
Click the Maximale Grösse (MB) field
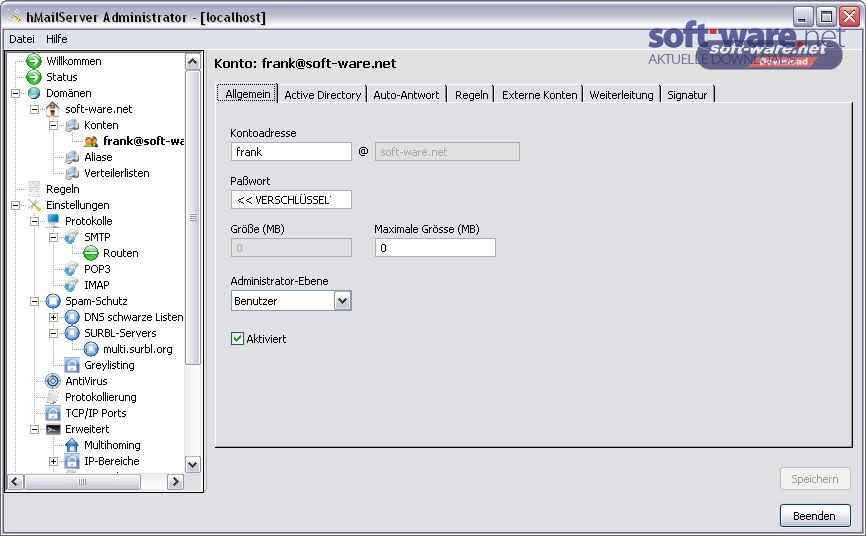click(435, 248)
